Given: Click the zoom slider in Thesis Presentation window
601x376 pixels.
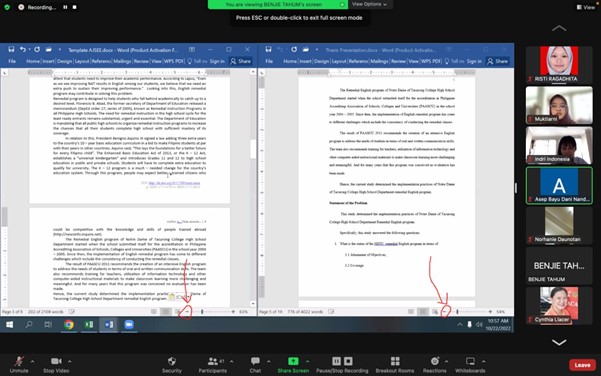Looking at the screenshot, I should pos(457,312).
